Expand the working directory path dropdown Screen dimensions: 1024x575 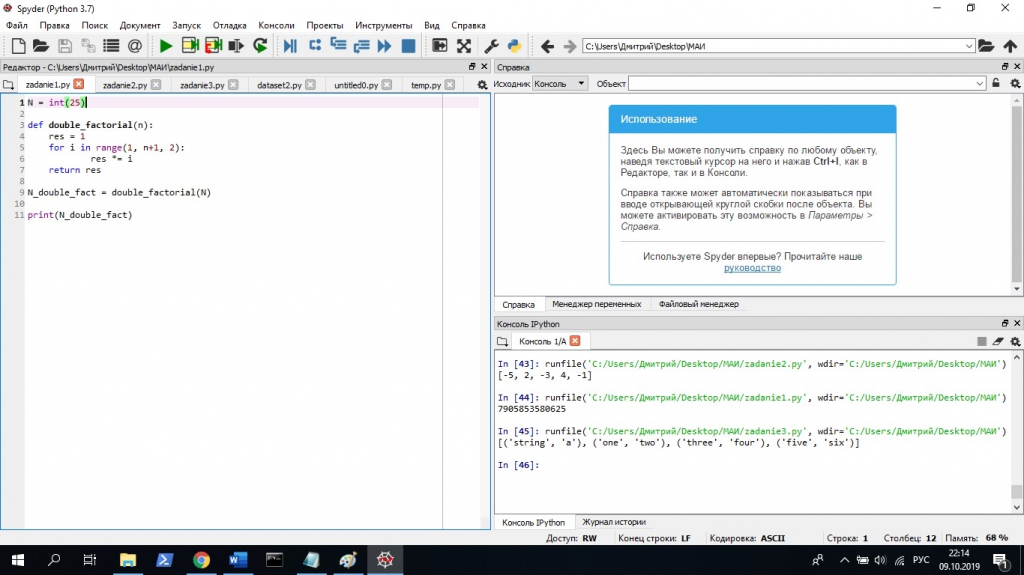969,46
